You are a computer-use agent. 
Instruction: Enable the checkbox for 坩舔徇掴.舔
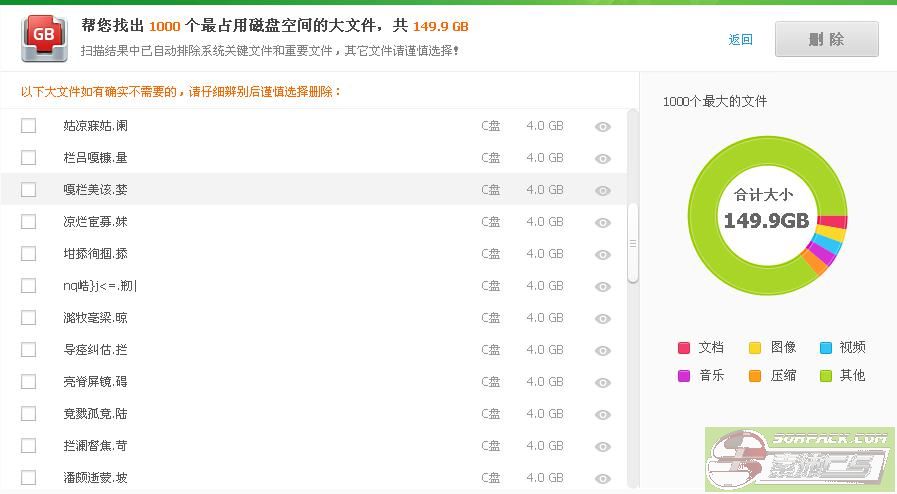[x=28, y=253]
